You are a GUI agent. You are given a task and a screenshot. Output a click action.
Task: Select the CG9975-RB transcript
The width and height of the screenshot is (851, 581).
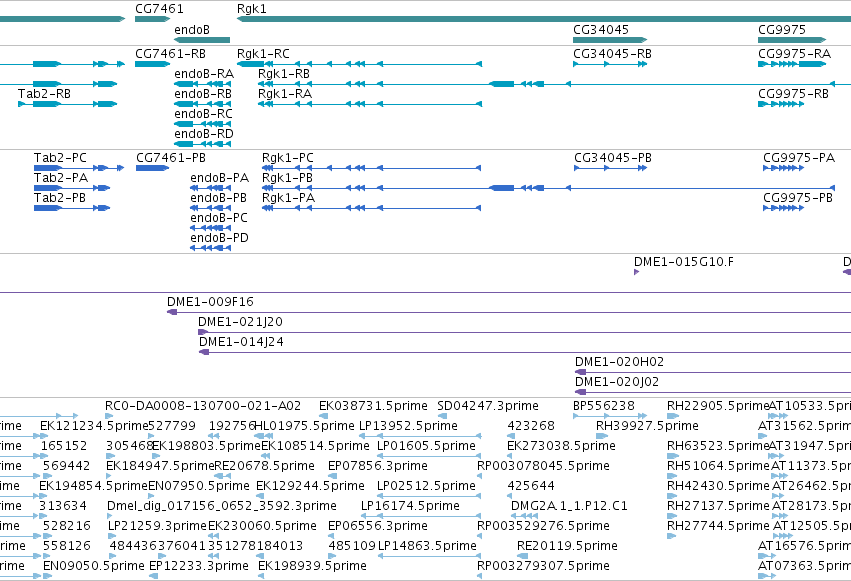pyautogui.click(x=781, y=104)
